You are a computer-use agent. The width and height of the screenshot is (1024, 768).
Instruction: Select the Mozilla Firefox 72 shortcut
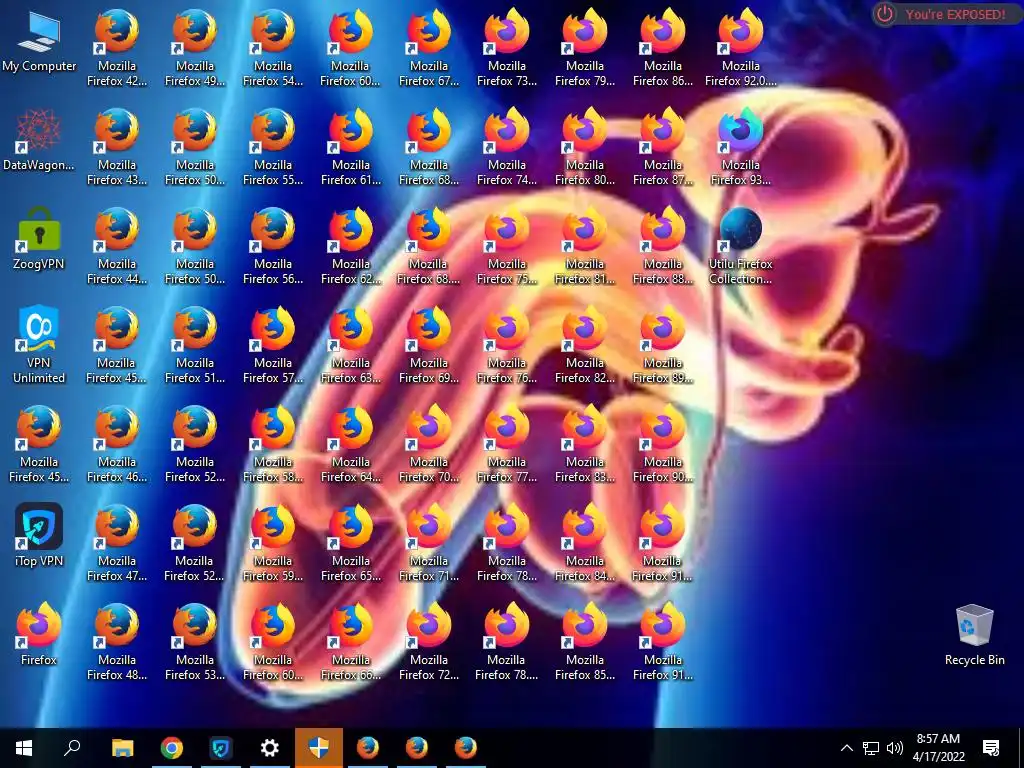tap(429, 641)
